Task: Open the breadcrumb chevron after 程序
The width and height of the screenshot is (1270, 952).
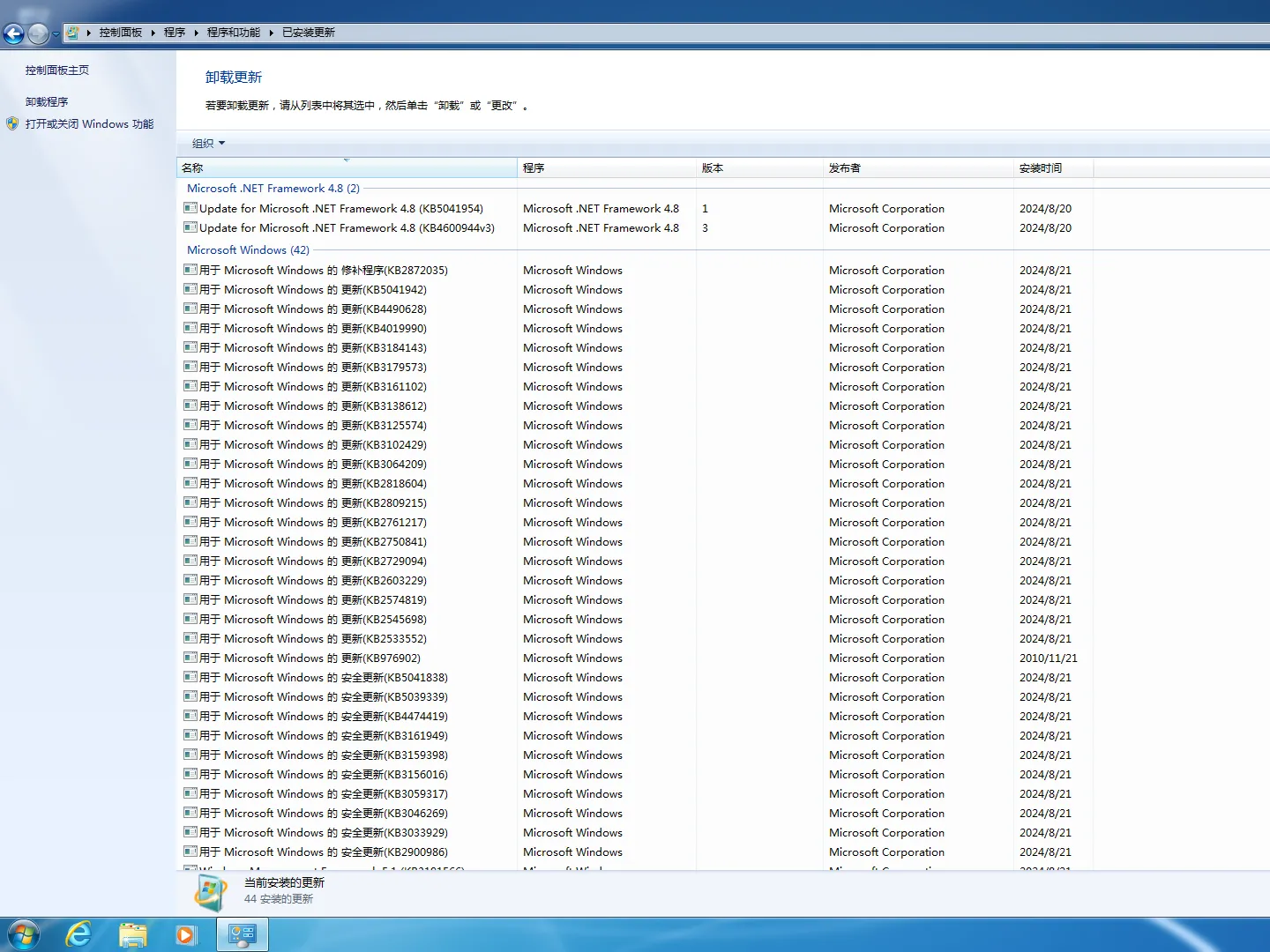Action: pyautogui.click(x=195, y=32)
